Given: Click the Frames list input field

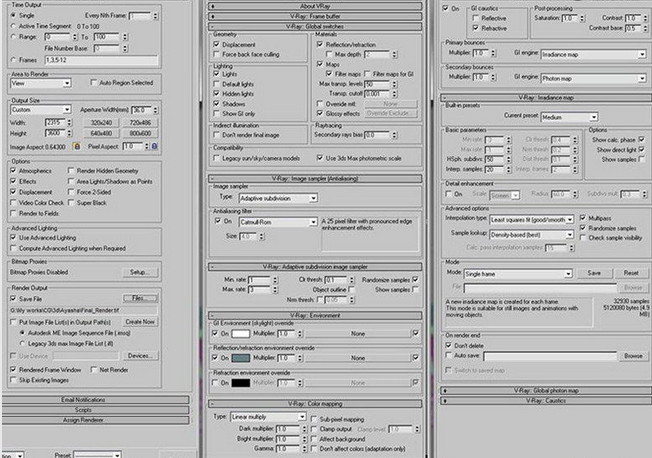Looking at the screenshot, I should coord(101,60).
